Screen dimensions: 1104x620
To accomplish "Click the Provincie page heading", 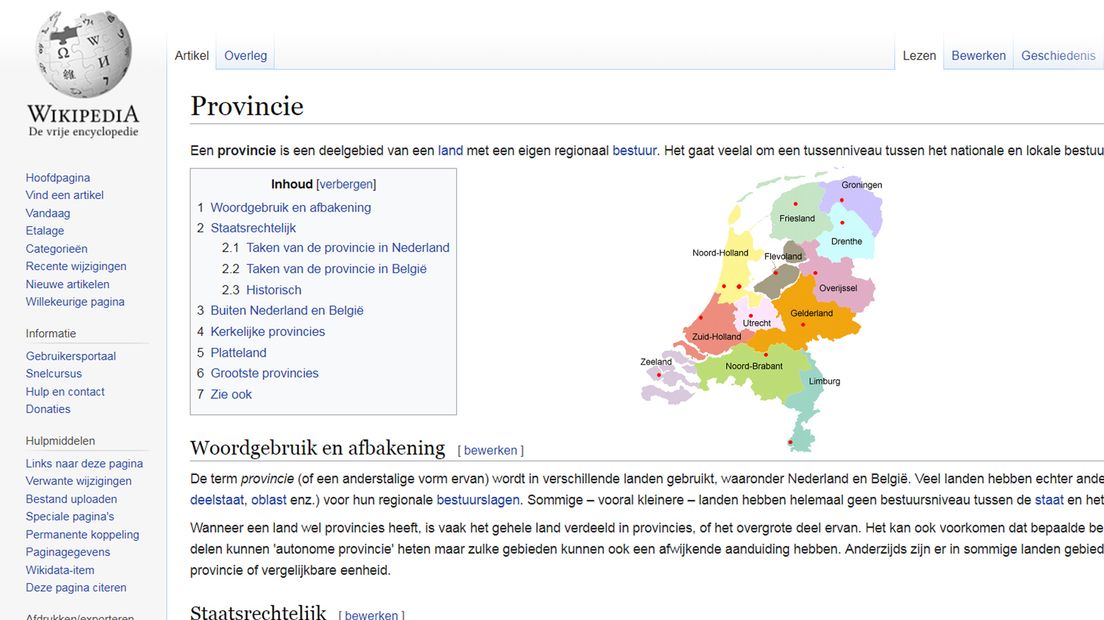I will 247,106.
